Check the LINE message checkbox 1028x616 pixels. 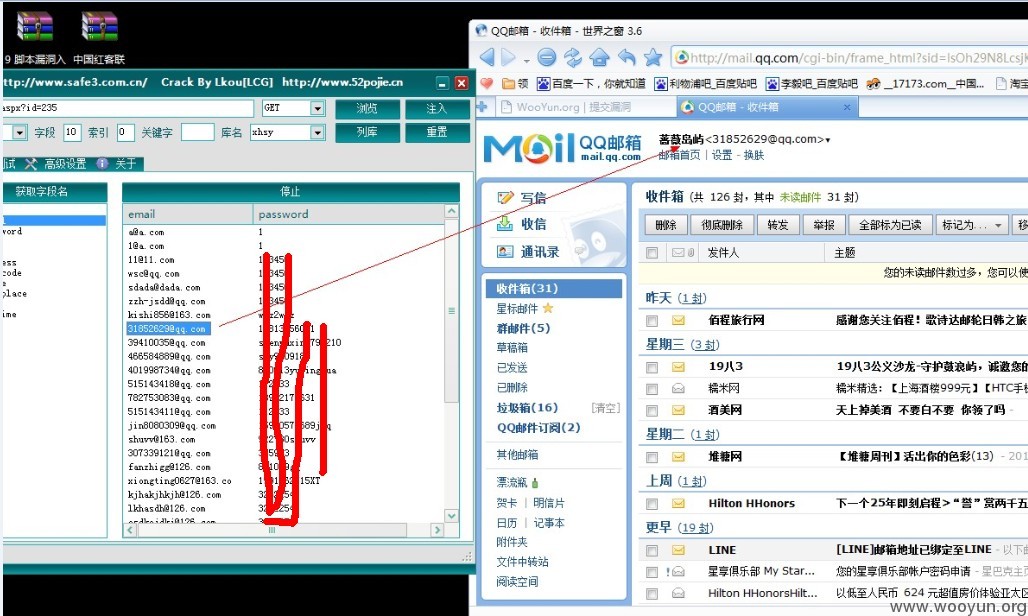(652, 550)
